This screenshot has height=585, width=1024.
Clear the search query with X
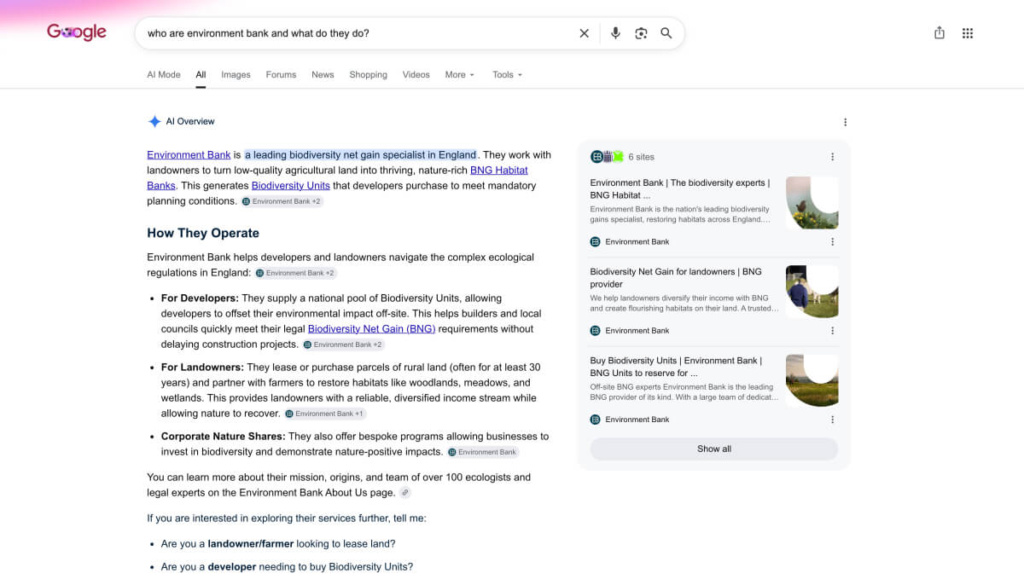584,33
